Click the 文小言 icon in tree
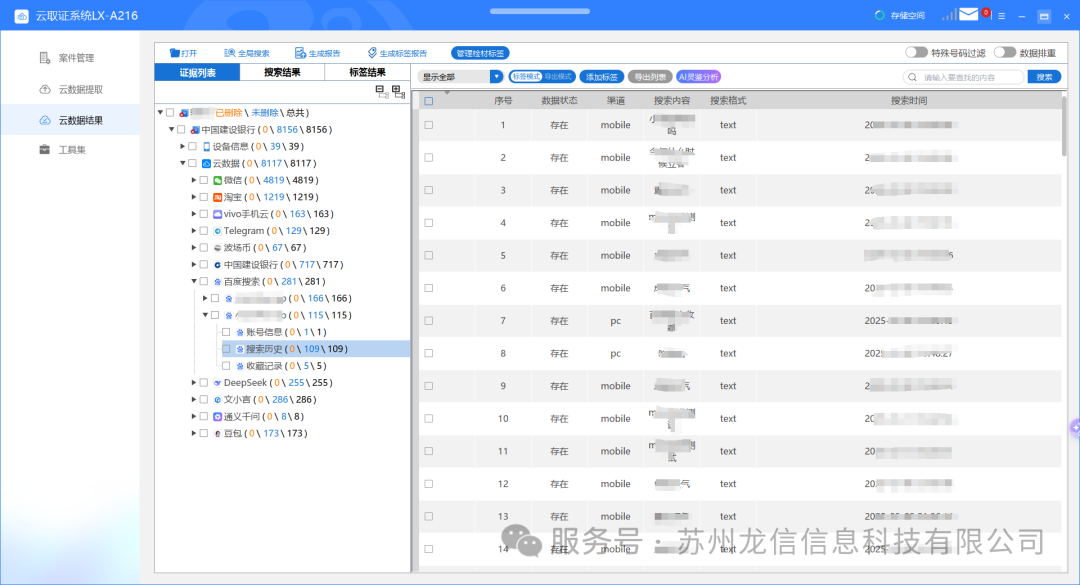Screen dimensions: 1080x585 point(217,400)
